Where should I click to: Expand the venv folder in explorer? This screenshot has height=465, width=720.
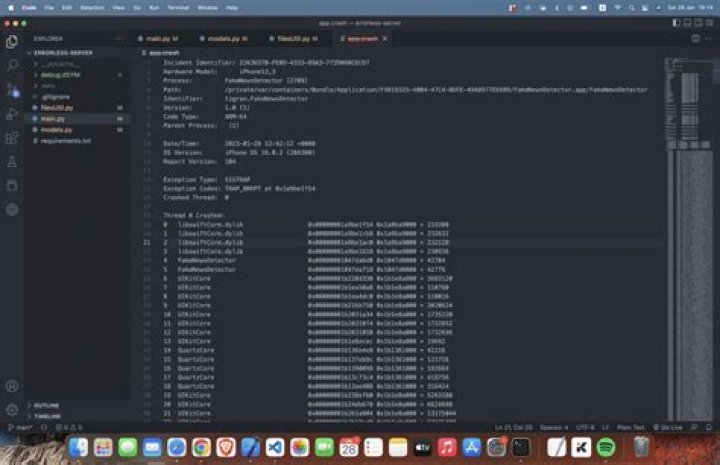77,86
